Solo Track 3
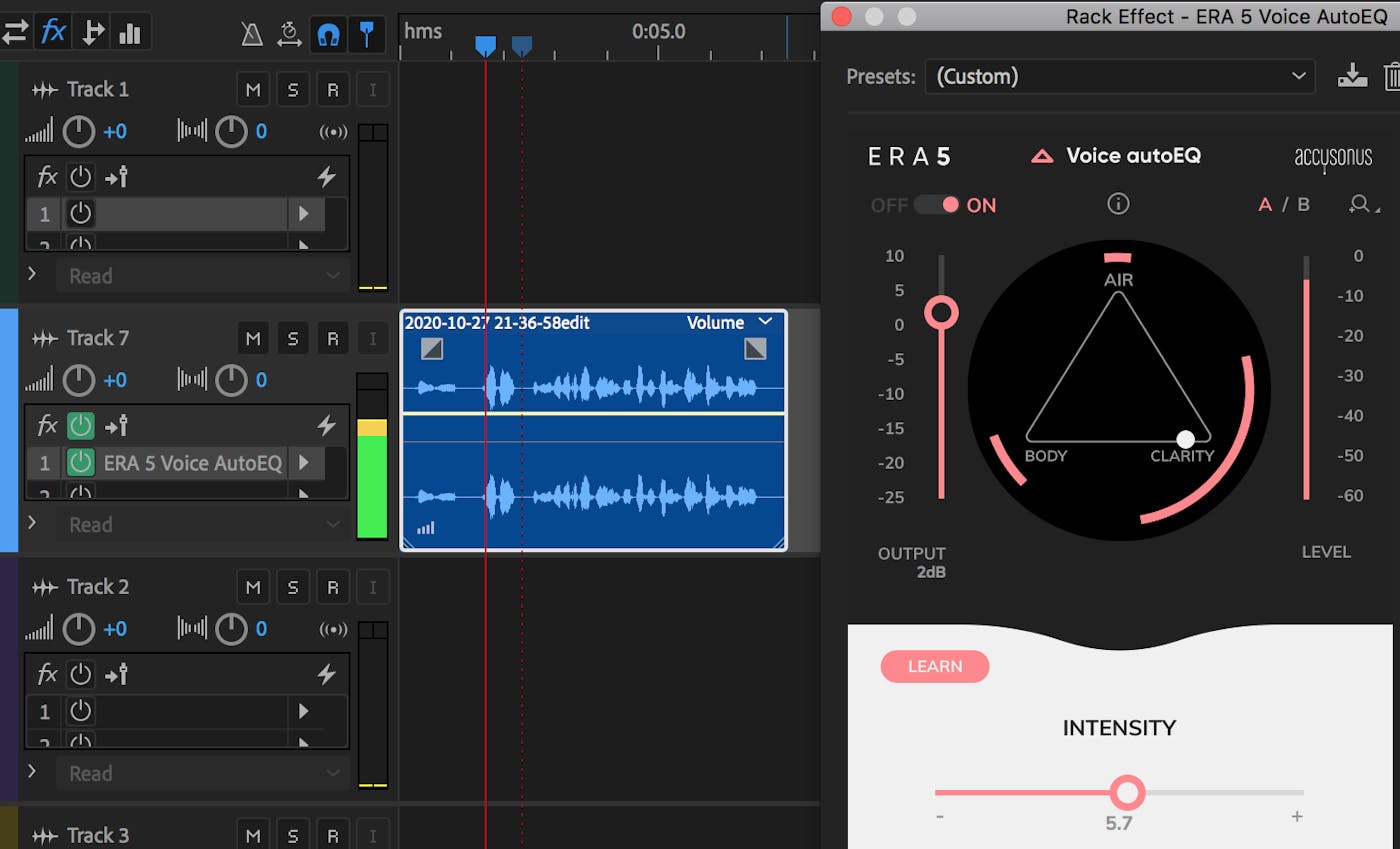 293,836
